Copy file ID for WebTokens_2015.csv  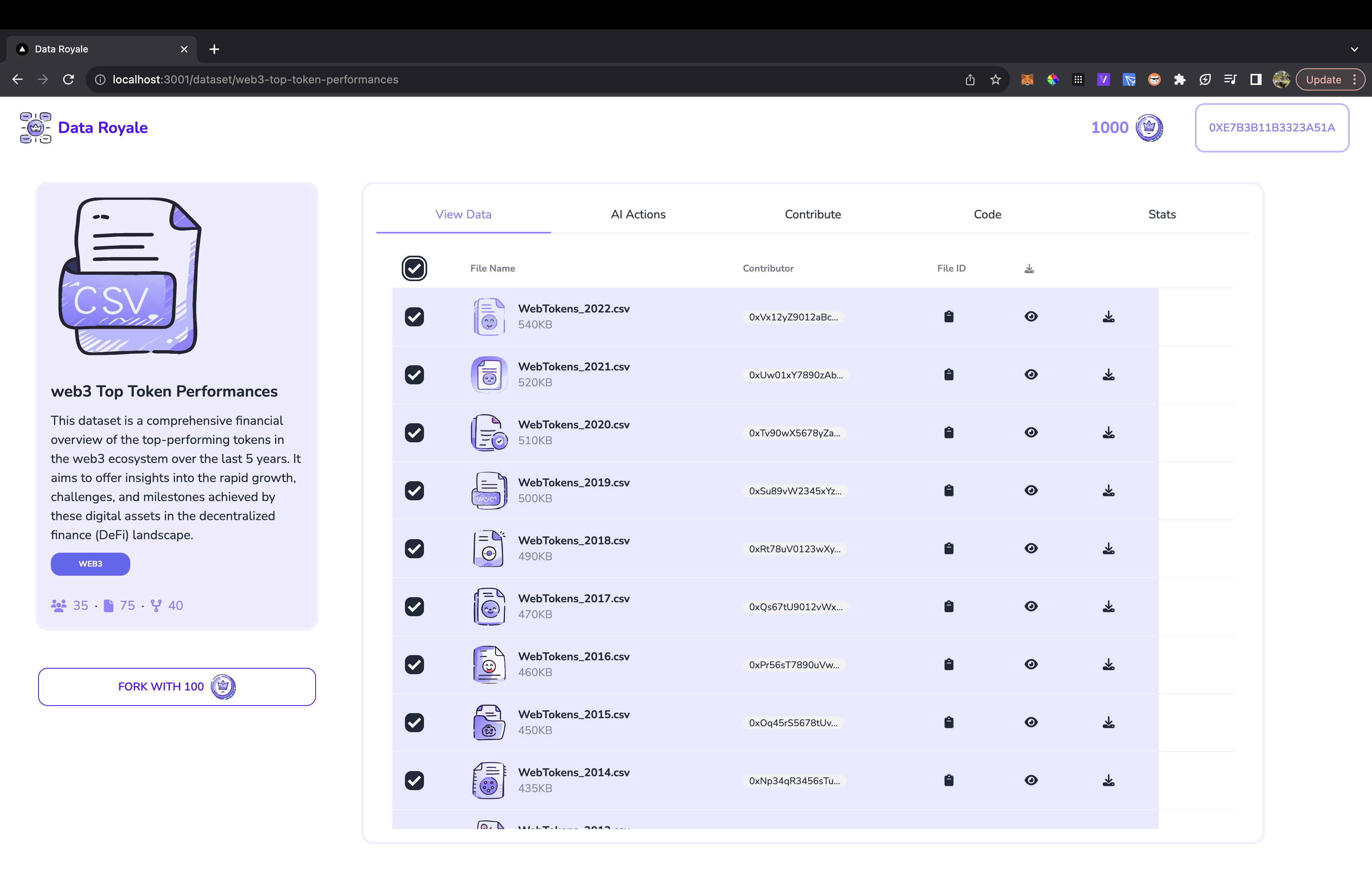948,722
